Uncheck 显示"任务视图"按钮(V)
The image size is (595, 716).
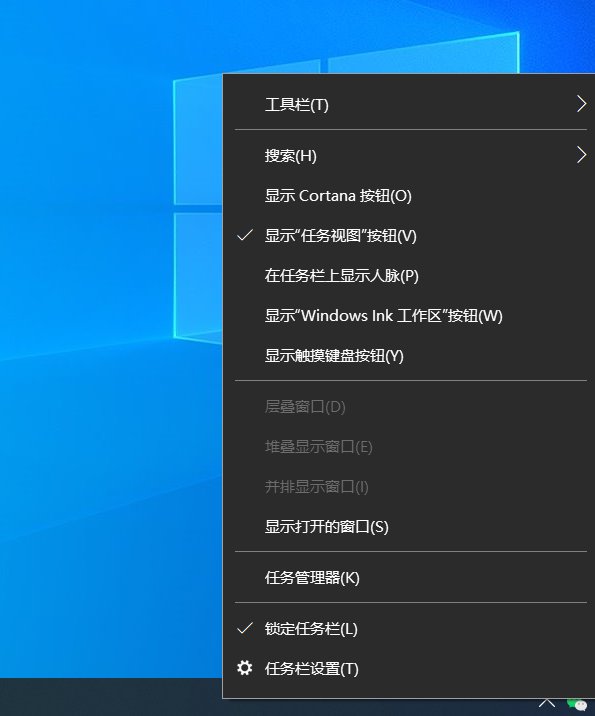[410, 236]
